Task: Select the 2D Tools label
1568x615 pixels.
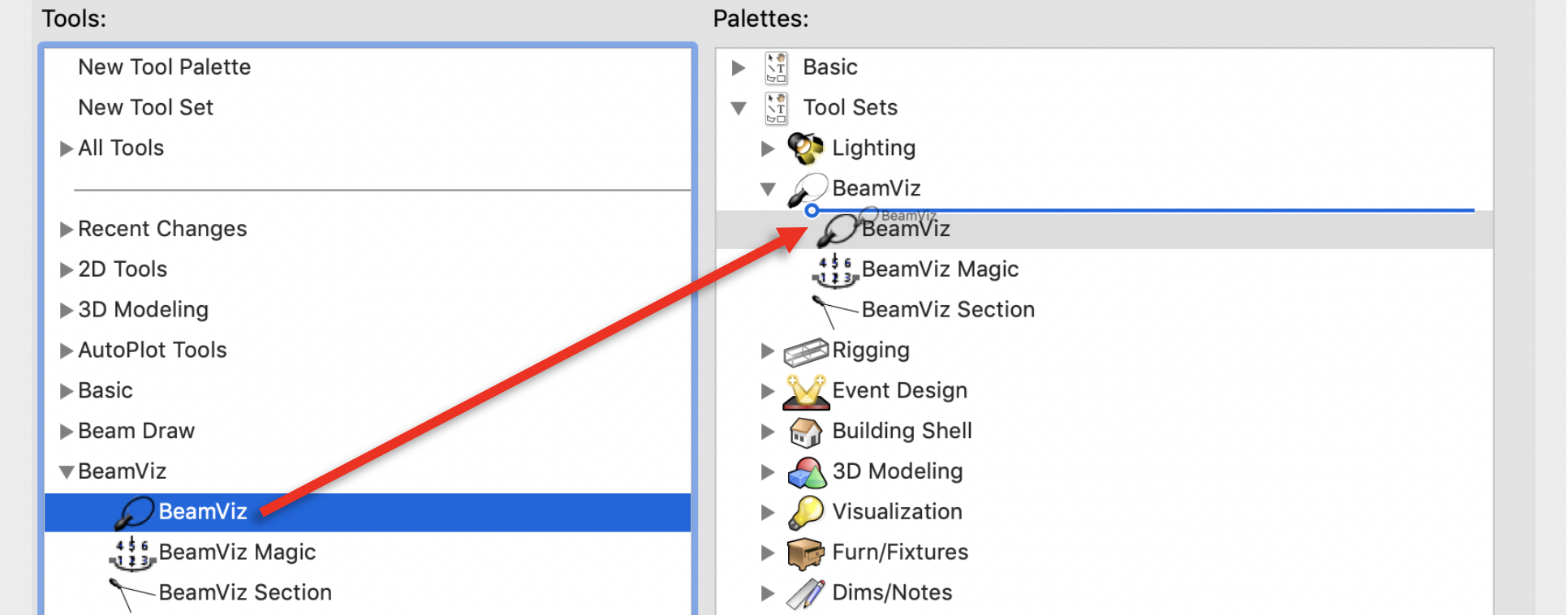Action: click(x=123, y=269)
